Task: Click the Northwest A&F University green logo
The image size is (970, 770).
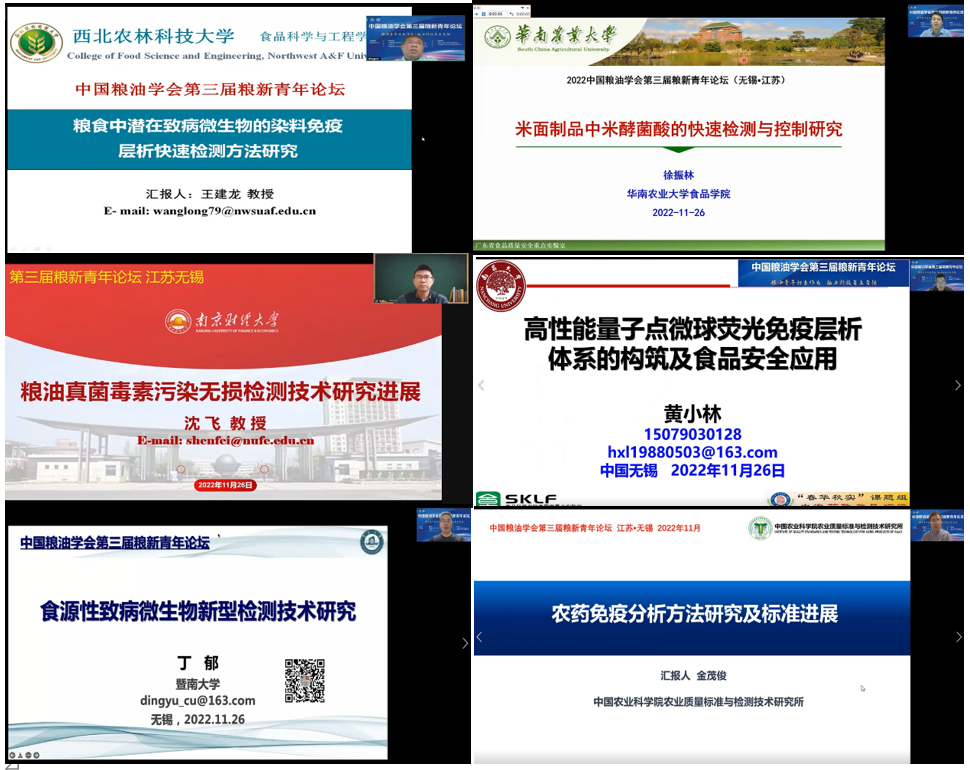Action: (x=36, y=41)
